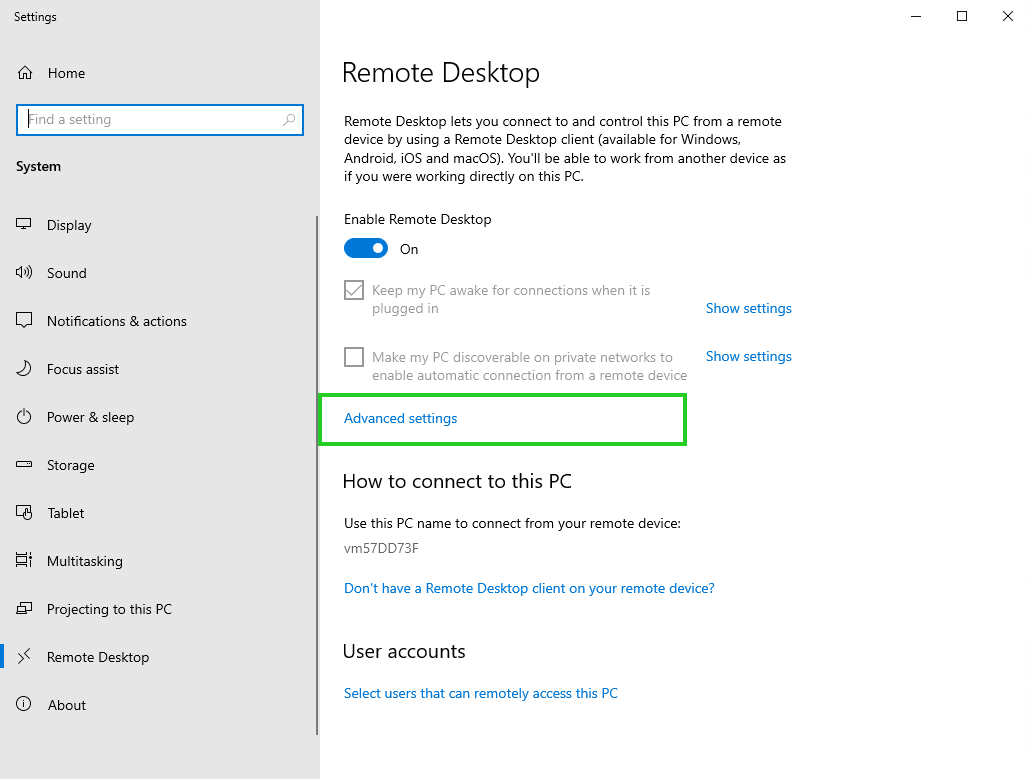The width and height of the screenshot is (1031, 779).
Task: Click the Sound speaker icon
Action: point(24,273)
